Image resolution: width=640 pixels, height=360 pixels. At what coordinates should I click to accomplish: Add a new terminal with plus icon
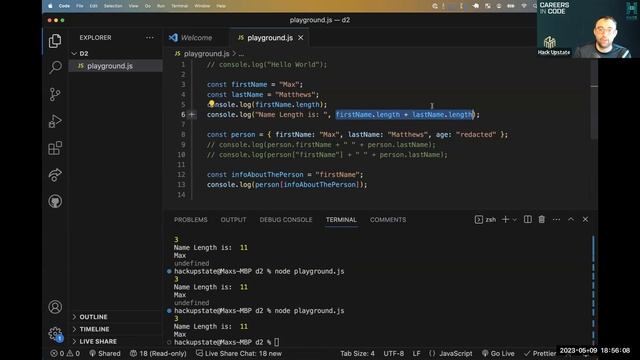coord(505,220)
